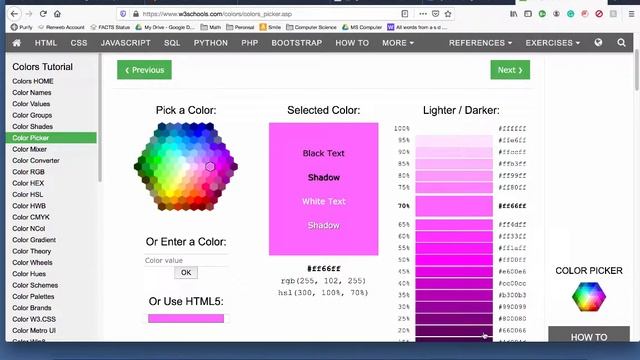Open the HOW TO box at bottom right
The width and height of the screenshot is (640, 360).
[589, 334]
